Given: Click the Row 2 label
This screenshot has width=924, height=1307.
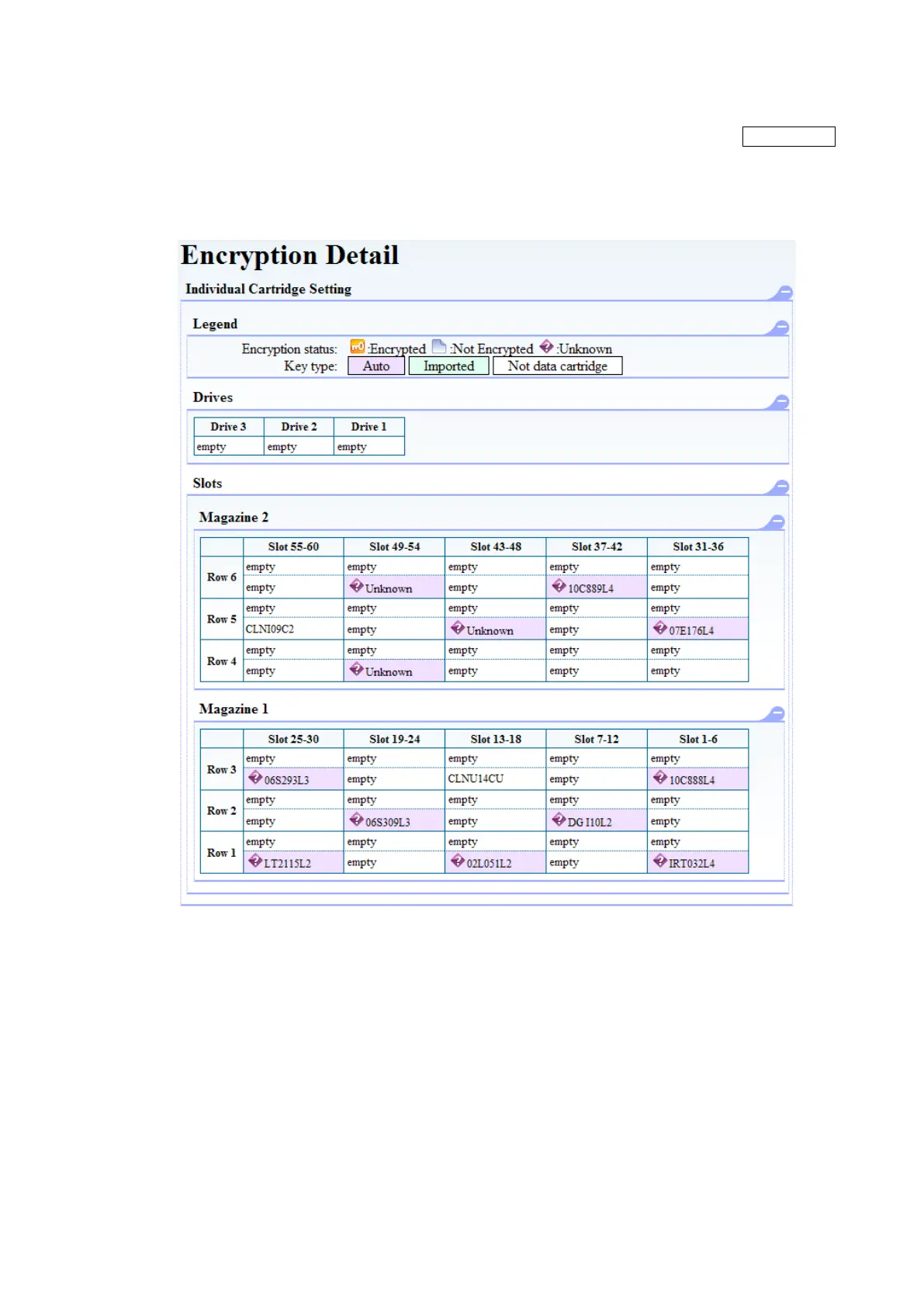Looking at the screenshot, I should [x=222, y=811].
